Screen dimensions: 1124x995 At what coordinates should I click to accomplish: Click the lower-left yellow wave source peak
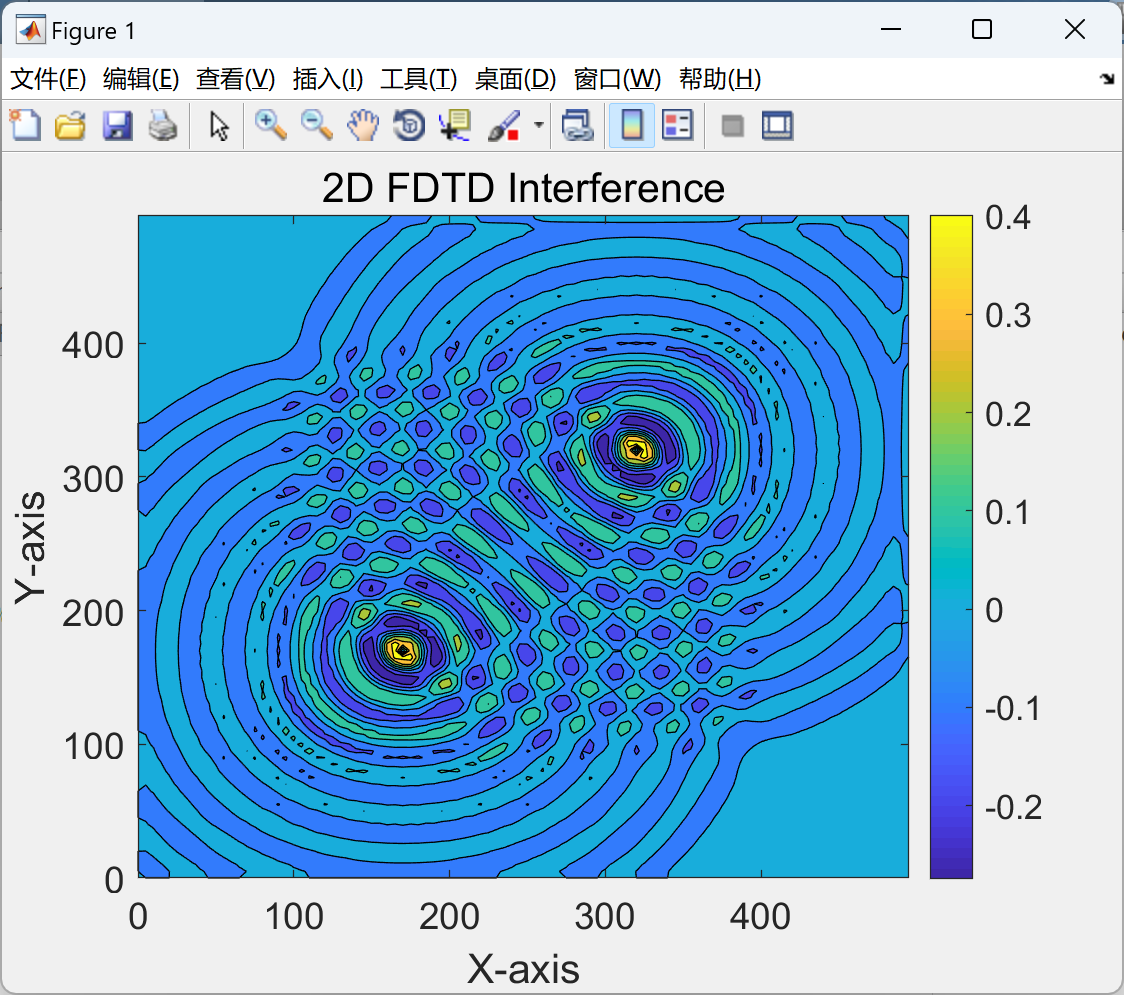(404, 651)
